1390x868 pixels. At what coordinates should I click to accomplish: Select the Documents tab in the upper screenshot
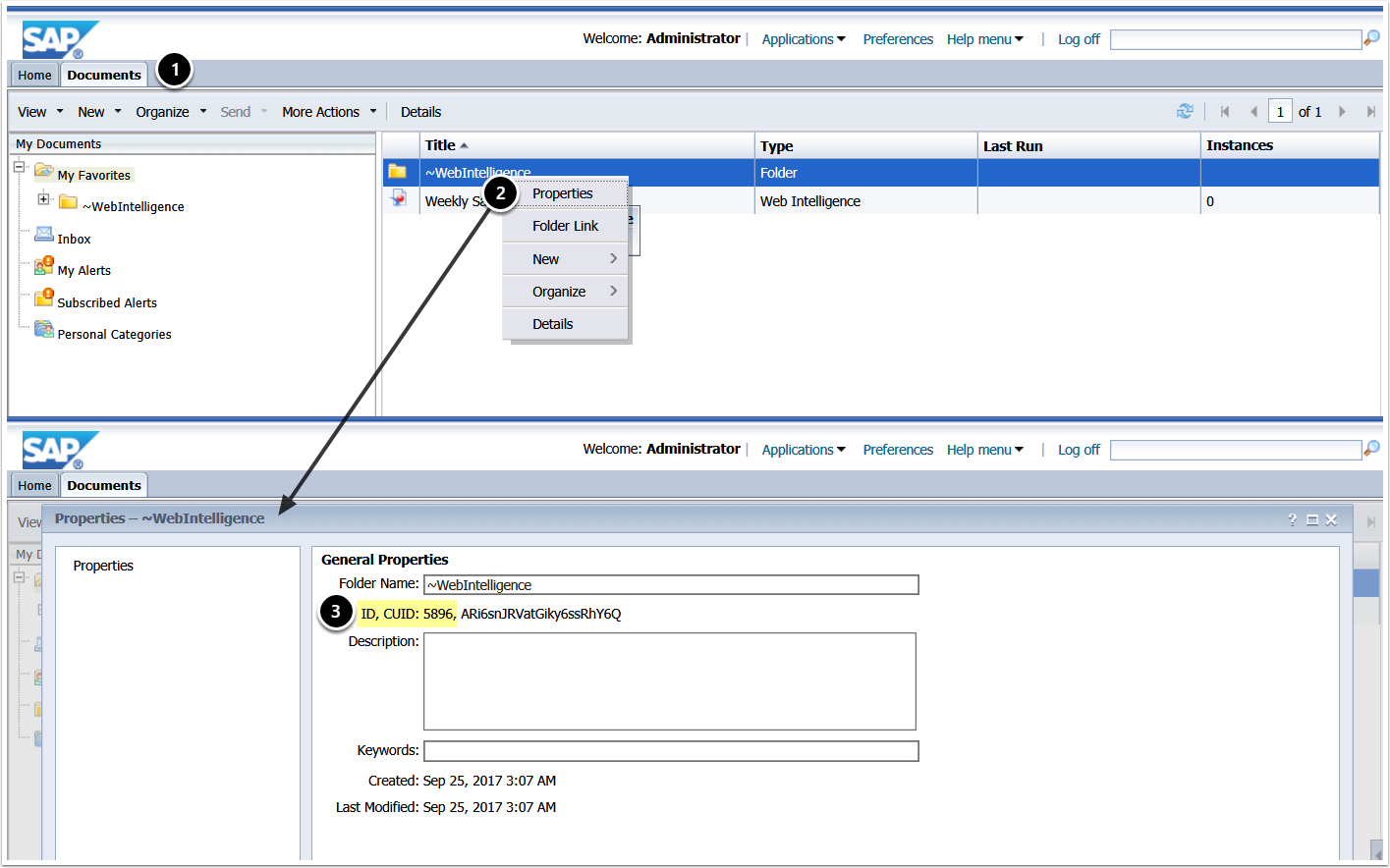[104, 75]
